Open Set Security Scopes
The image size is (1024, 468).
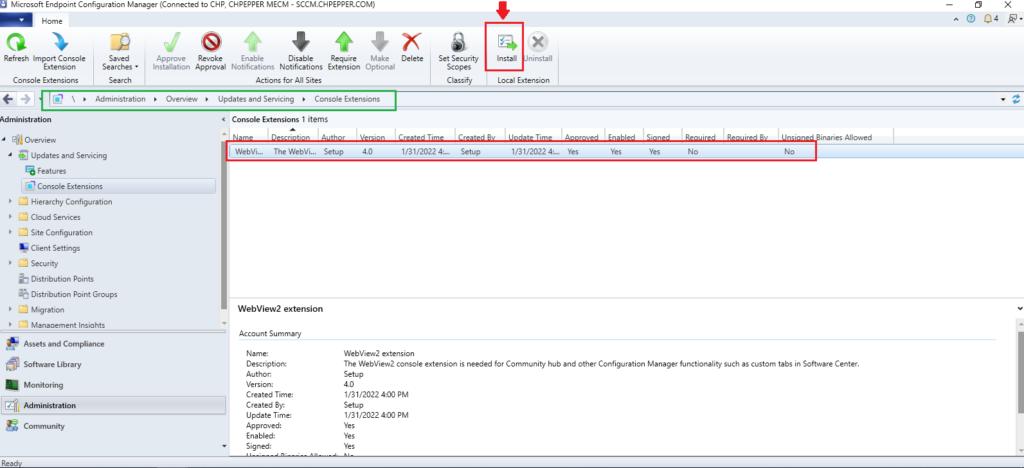pyautogui.click(x=458, y=51)
